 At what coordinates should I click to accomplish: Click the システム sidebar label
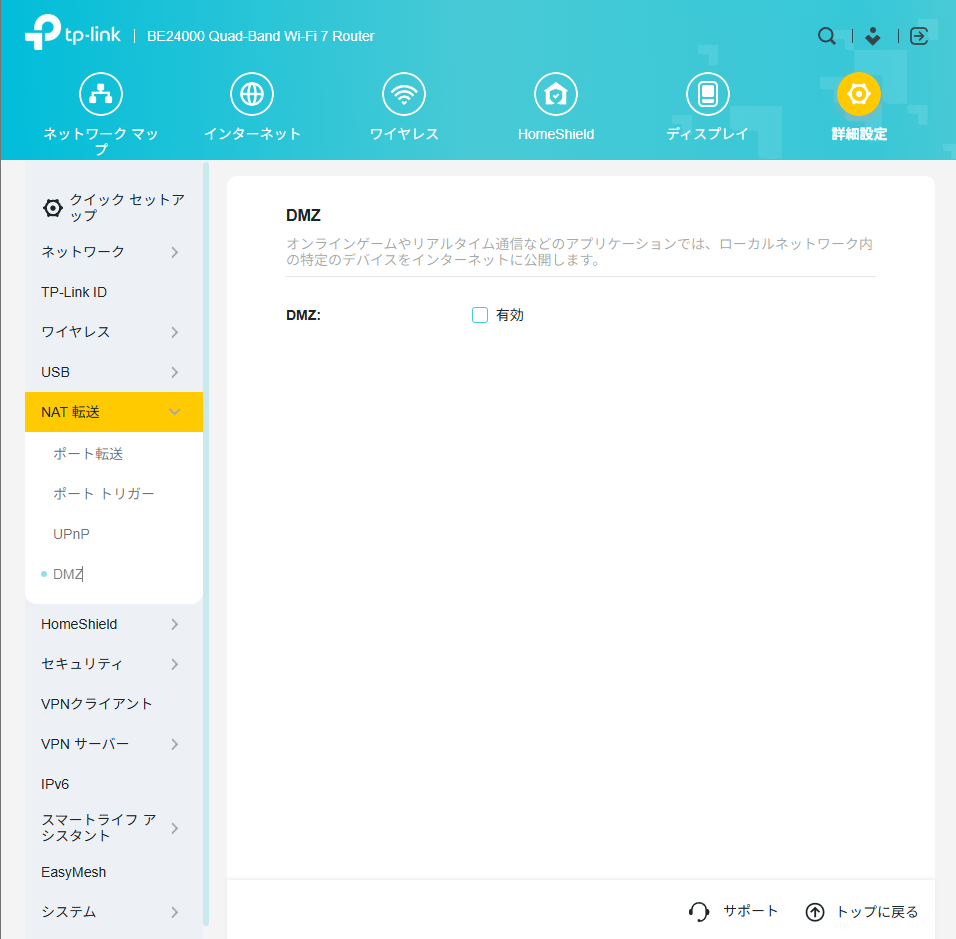[69, 912]
